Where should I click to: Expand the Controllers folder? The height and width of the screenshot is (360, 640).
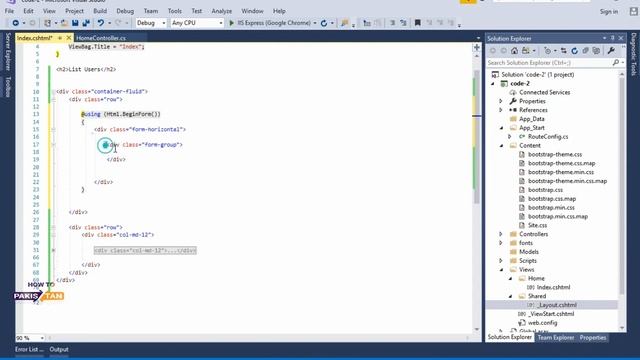click(501, 234)
